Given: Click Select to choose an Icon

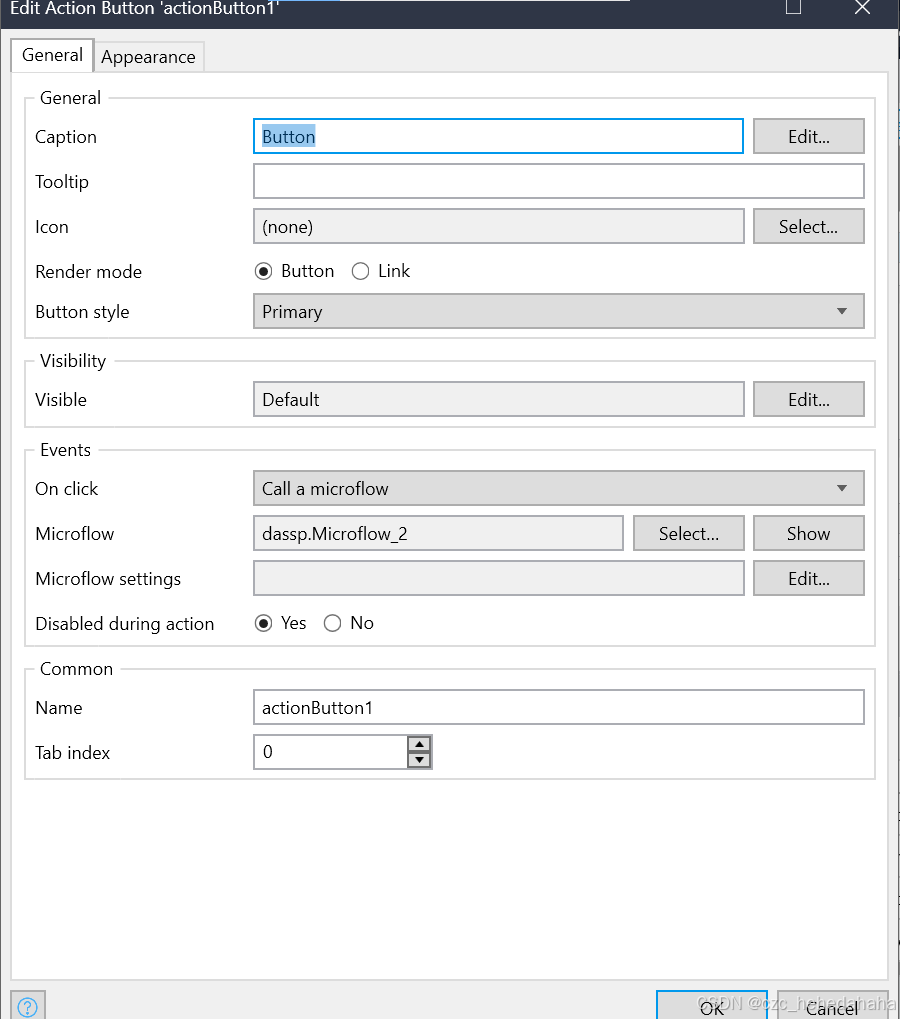Looking at the screenshot, I should 808,226.
